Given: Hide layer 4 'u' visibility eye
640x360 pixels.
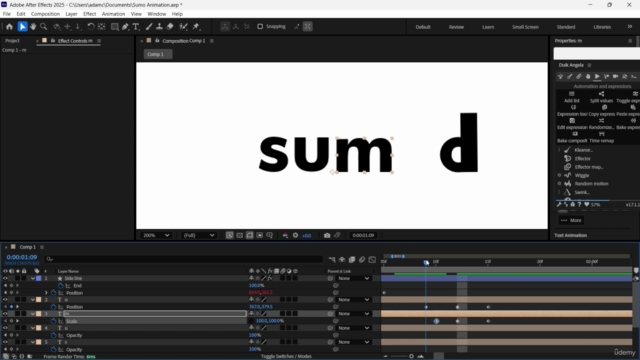Looking at the screenshot, I should [x=5, y=328].
